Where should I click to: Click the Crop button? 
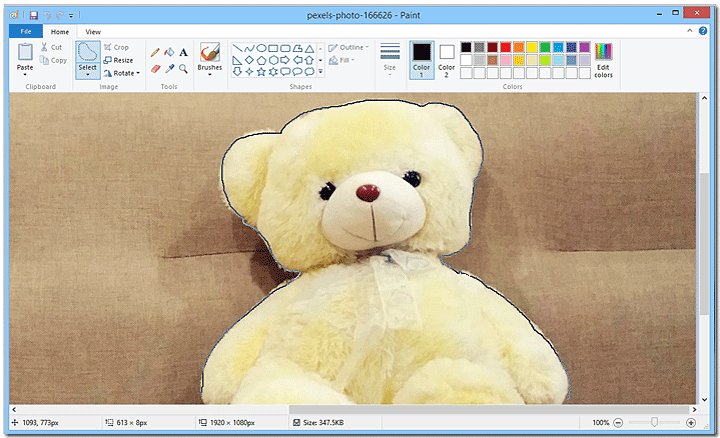click(x=116, y=47)
